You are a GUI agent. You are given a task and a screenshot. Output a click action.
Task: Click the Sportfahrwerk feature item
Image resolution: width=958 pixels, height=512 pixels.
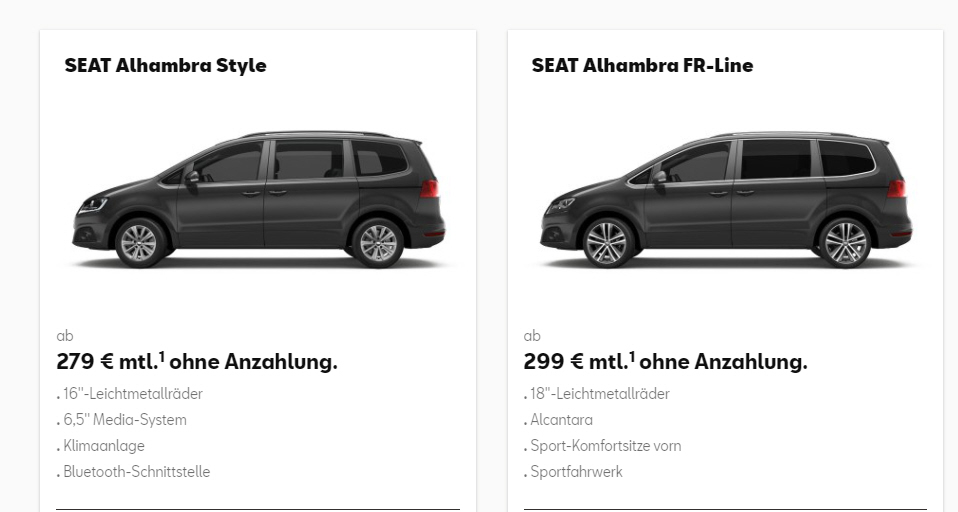coord(576,472)
